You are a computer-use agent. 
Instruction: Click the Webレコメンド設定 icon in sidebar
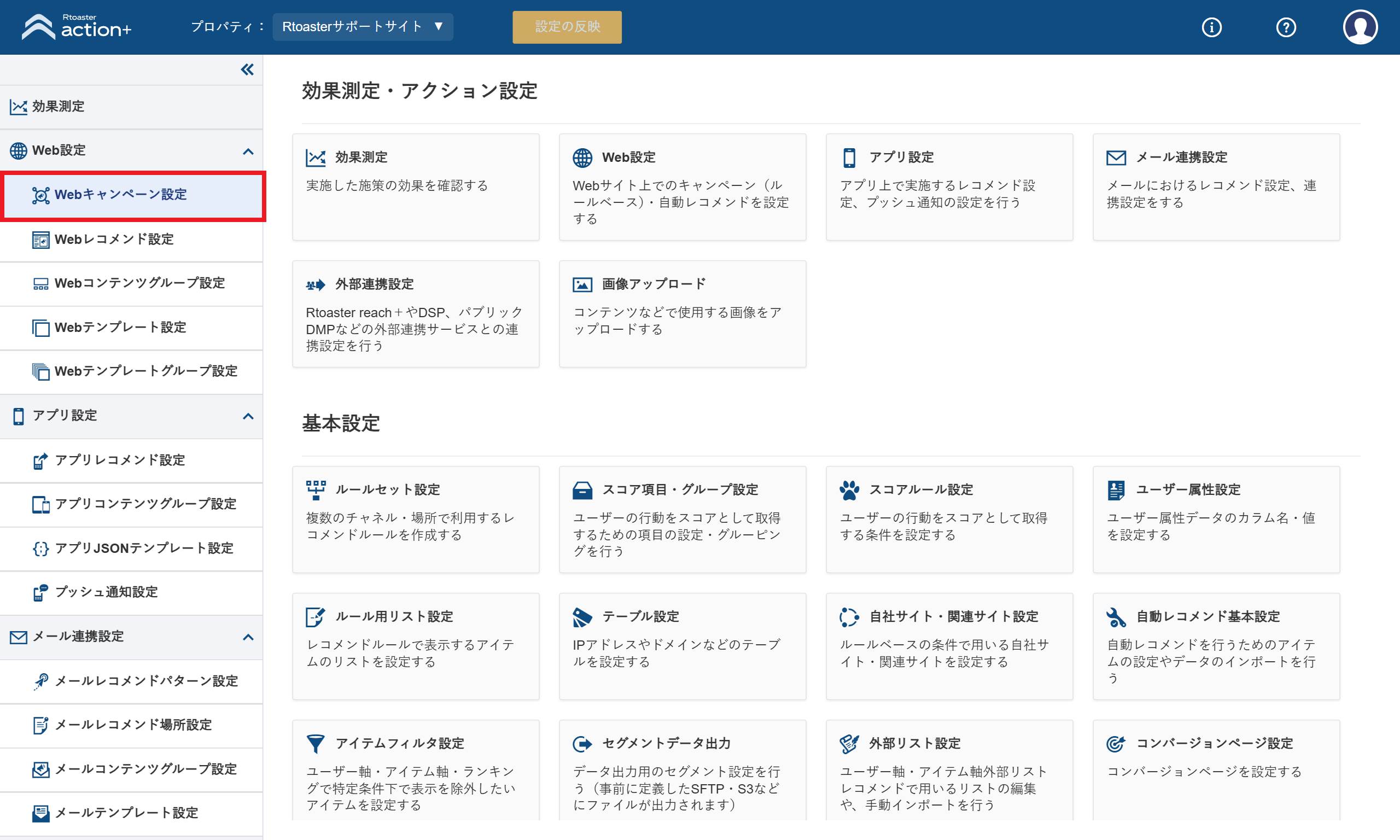(41, 240)
